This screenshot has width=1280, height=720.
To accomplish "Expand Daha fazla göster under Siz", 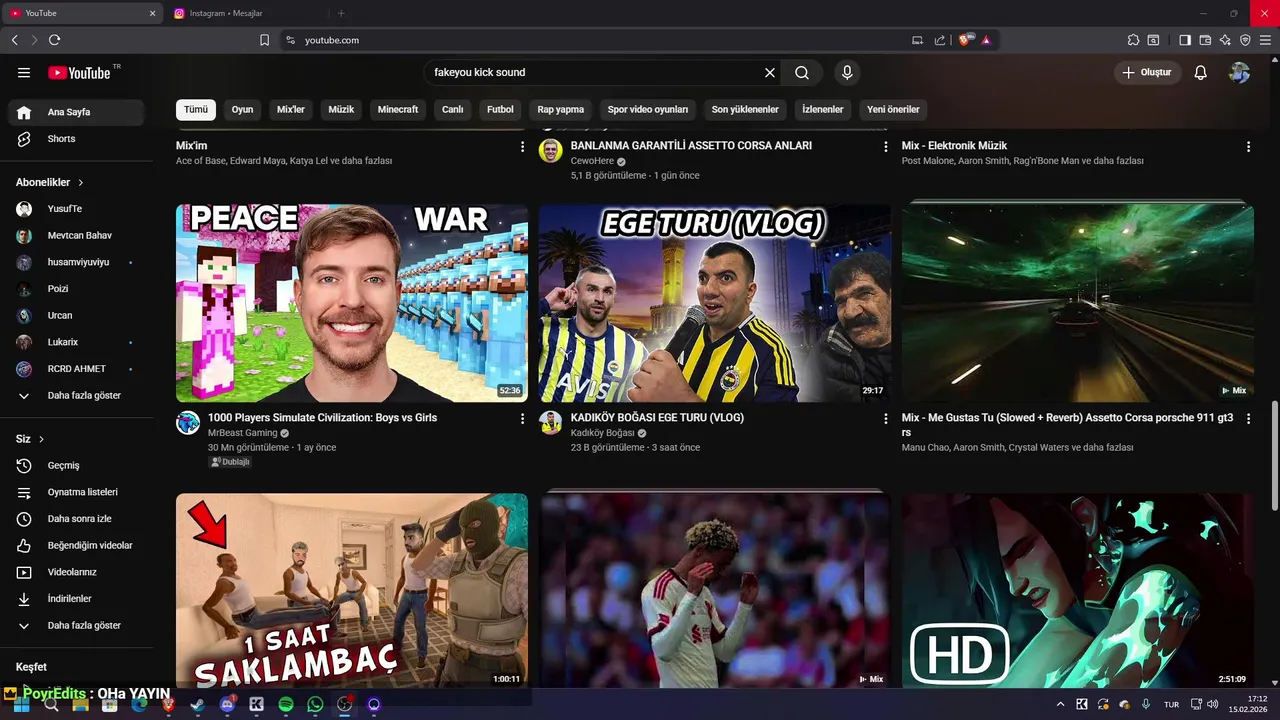I will pos(77,626).
